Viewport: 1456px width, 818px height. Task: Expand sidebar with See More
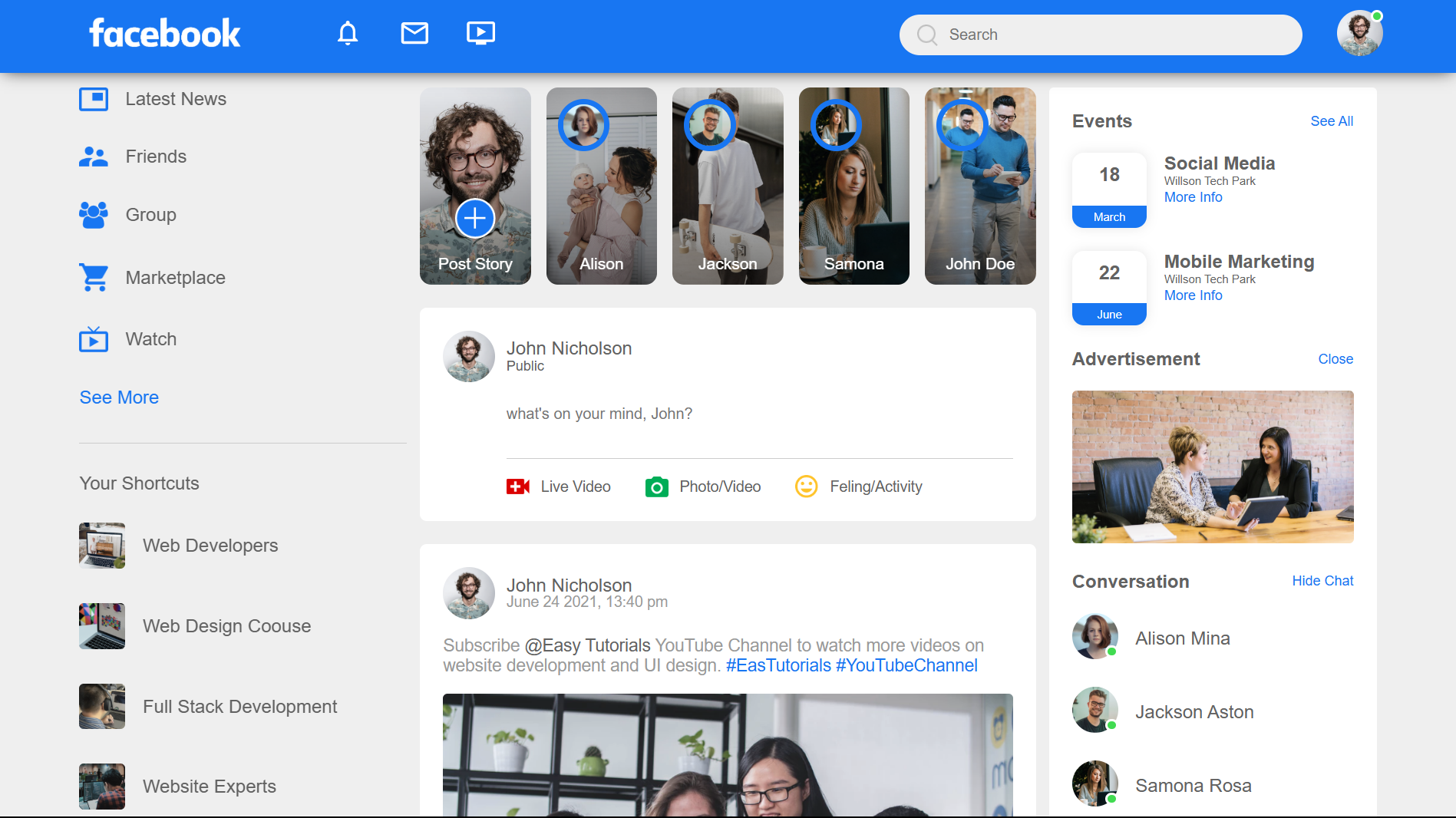119,397
